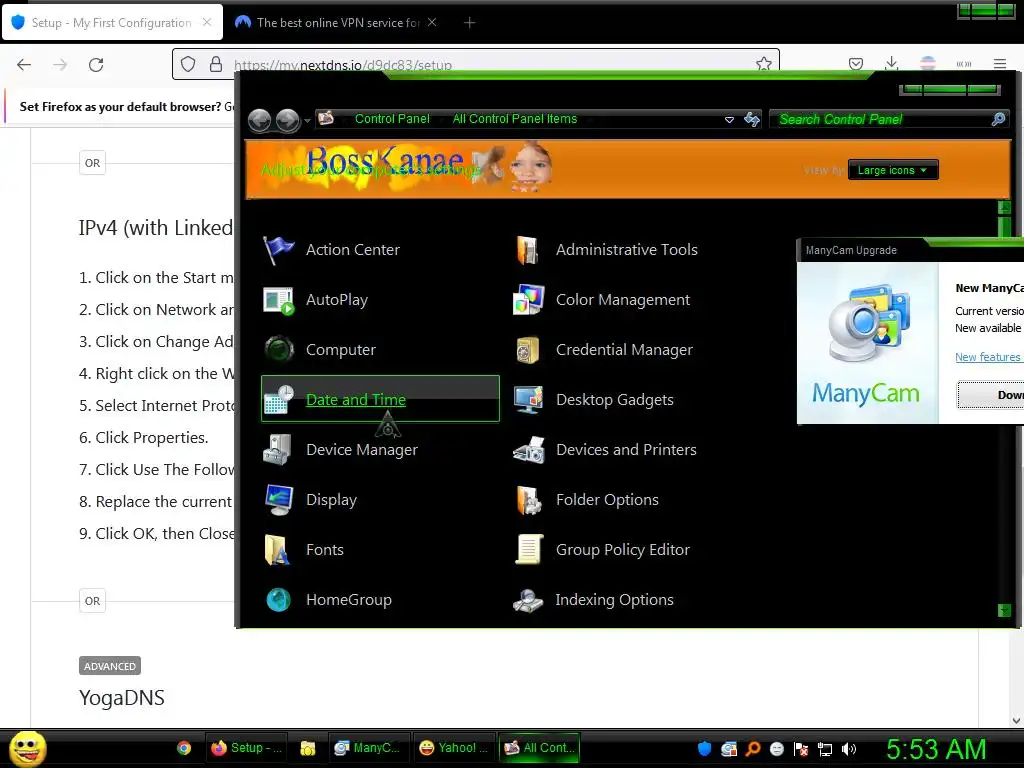Open Indexing Options icon
This screenshot has width=1024, height=768.
[x=528, y=600]
